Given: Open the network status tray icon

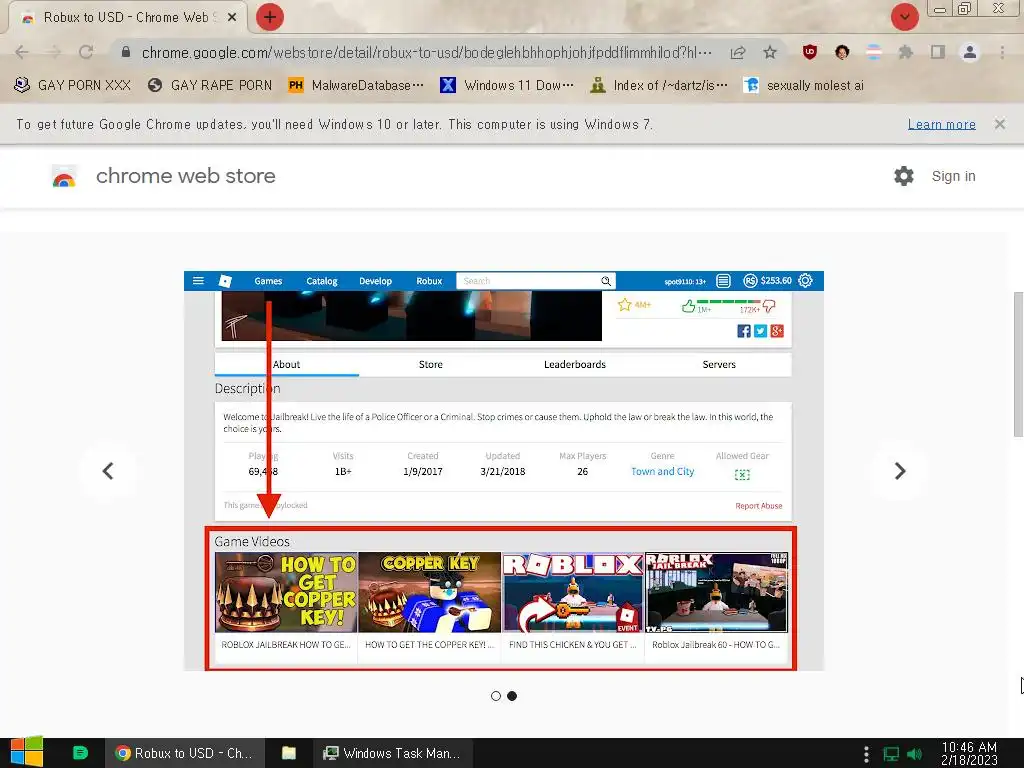Looking at the screenshot, I should pos(891,754).
